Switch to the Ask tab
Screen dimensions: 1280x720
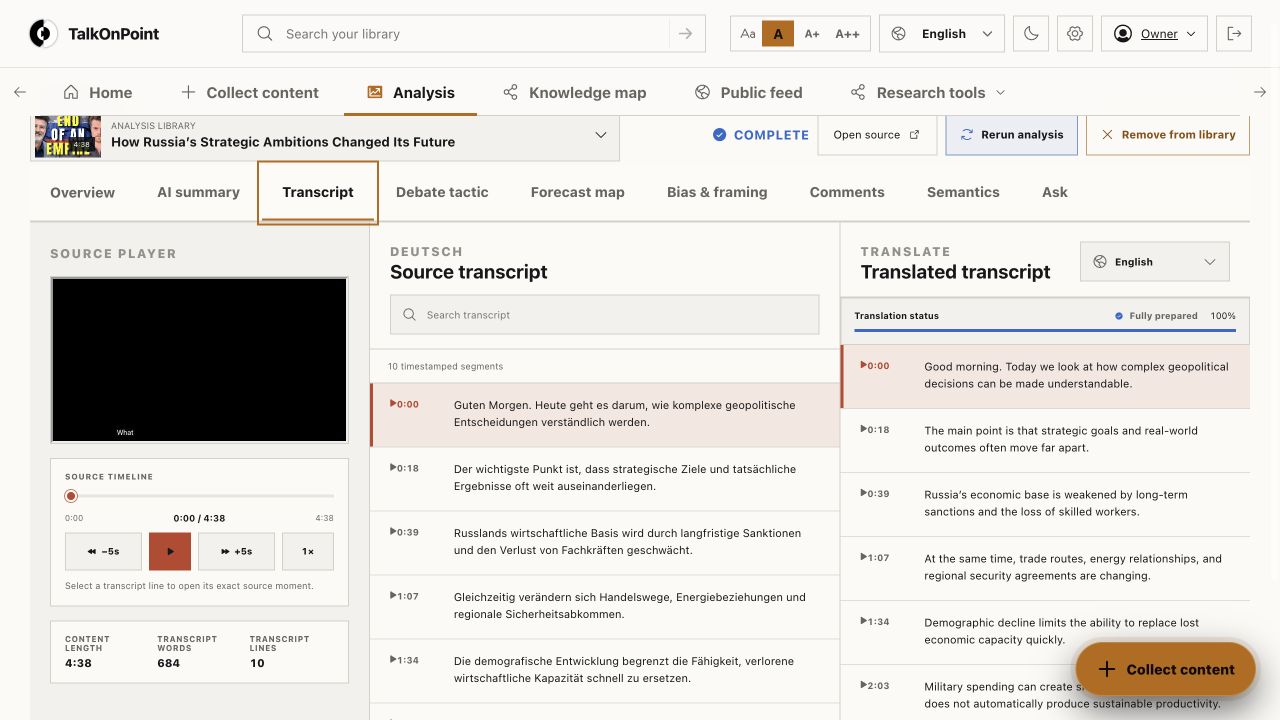[x=1055, y=192]
